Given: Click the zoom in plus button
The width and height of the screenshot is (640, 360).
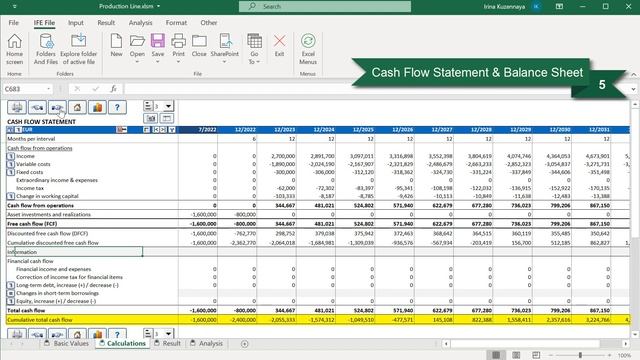Looking at the screenshot, I should pyautogui.click(x=609, y=356).
